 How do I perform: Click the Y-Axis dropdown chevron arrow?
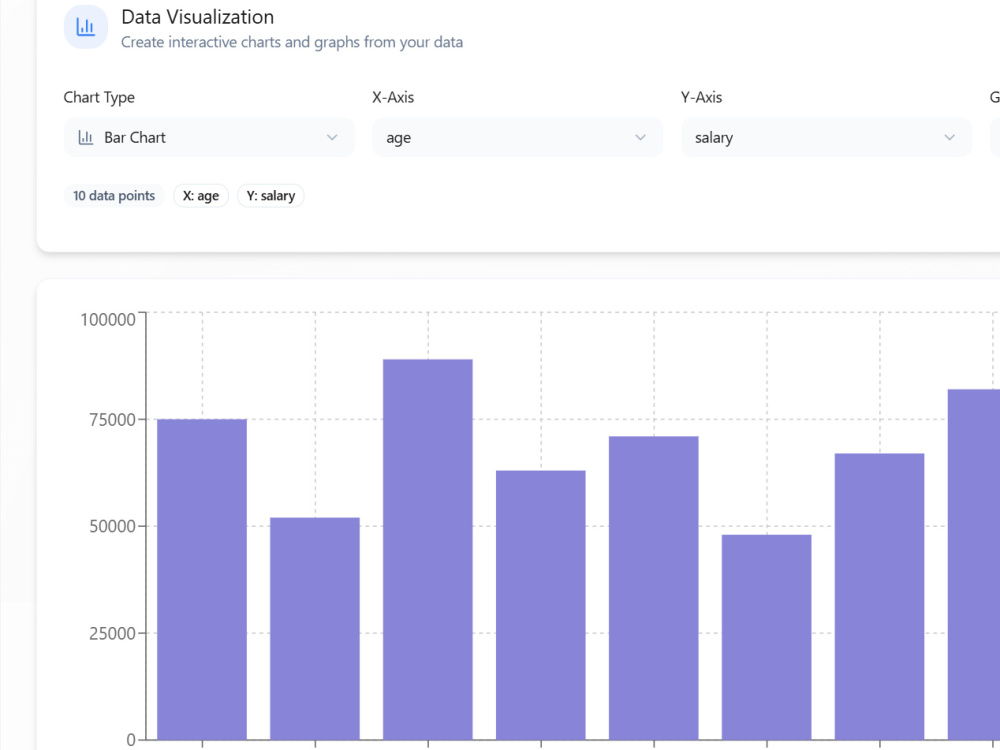click(x=949, y=137)
